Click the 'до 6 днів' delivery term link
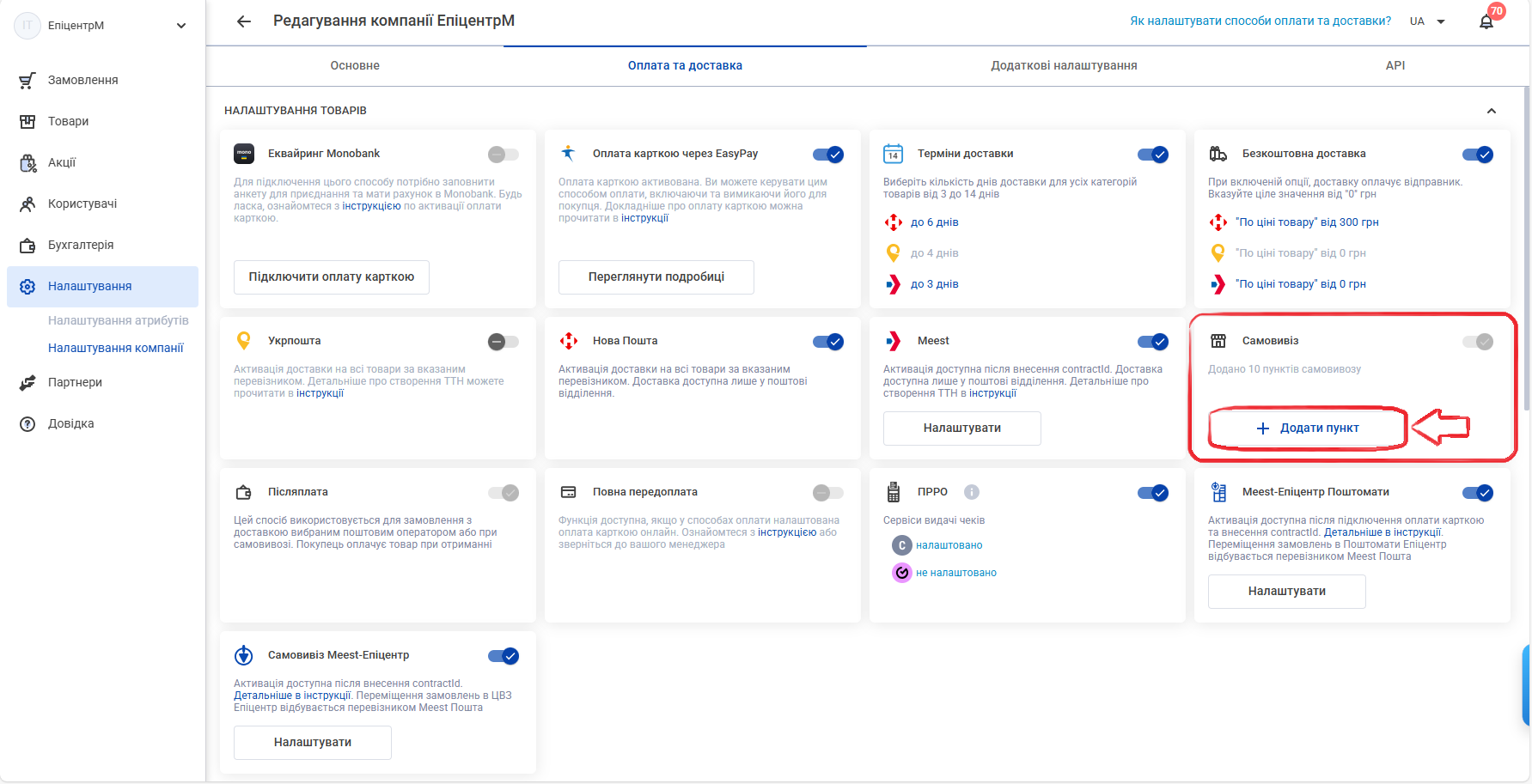 [935, 222]
